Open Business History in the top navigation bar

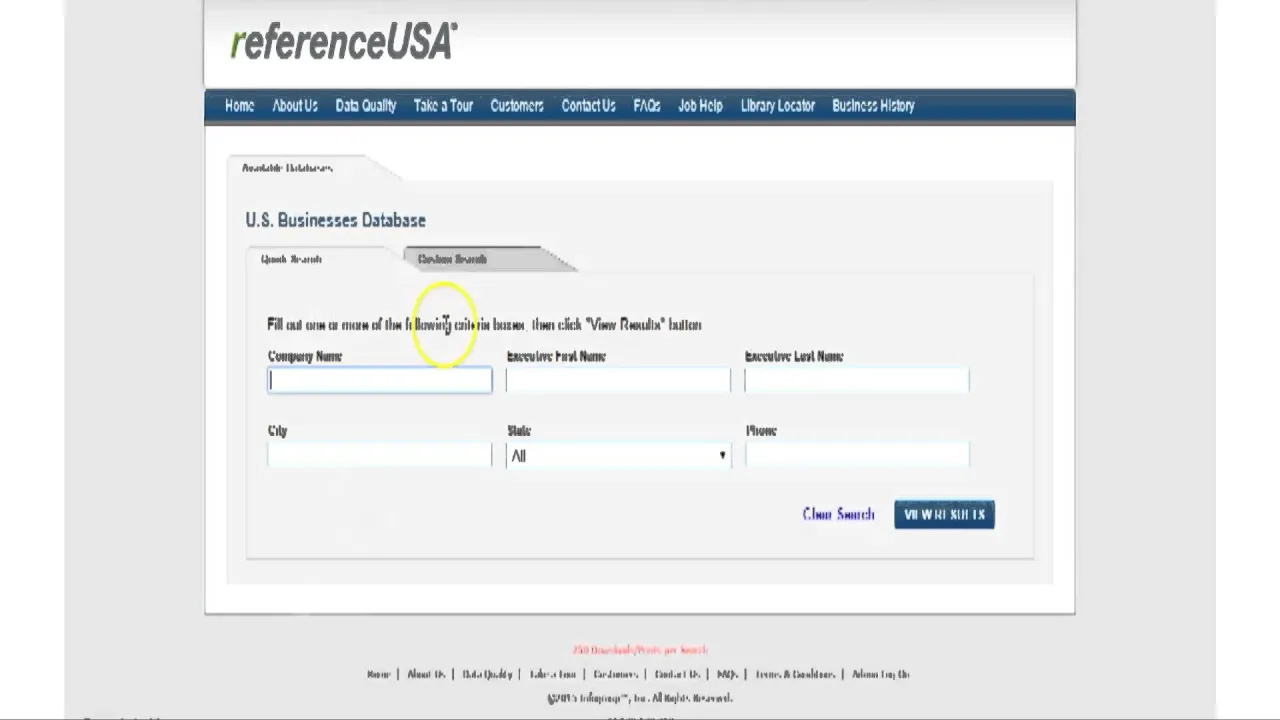coord(873,105)
